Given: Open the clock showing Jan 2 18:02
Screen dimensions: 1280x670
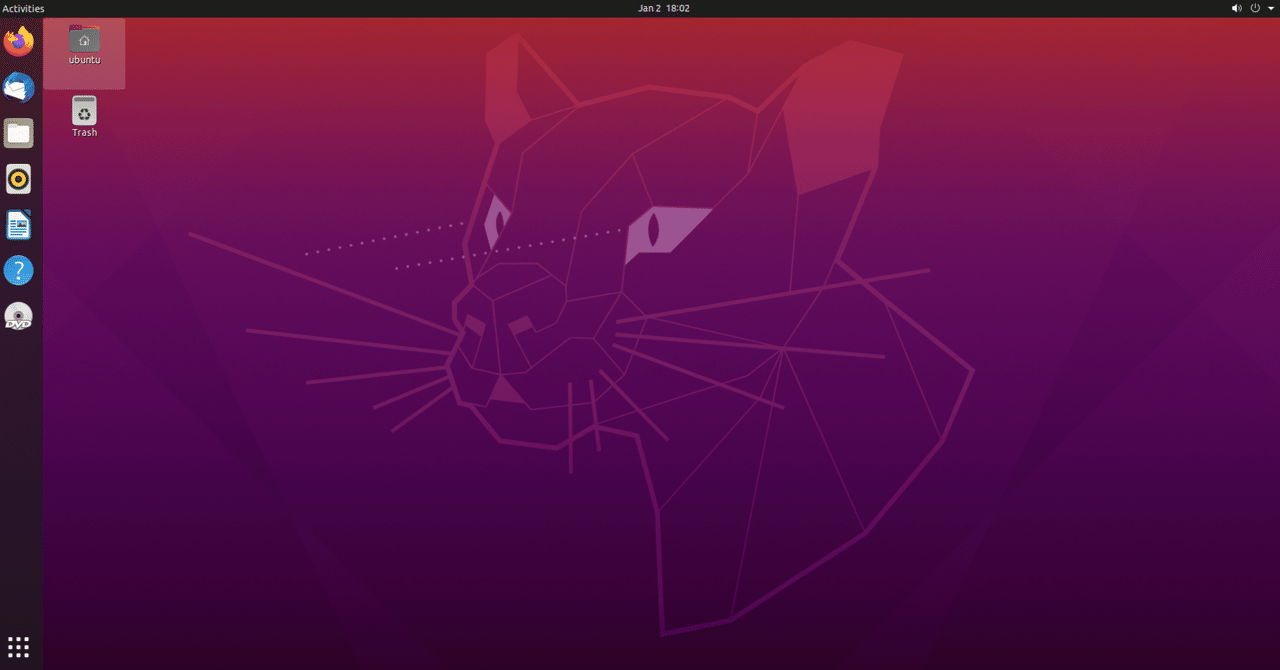Looking at the screenshot, I should click(664, 8).
